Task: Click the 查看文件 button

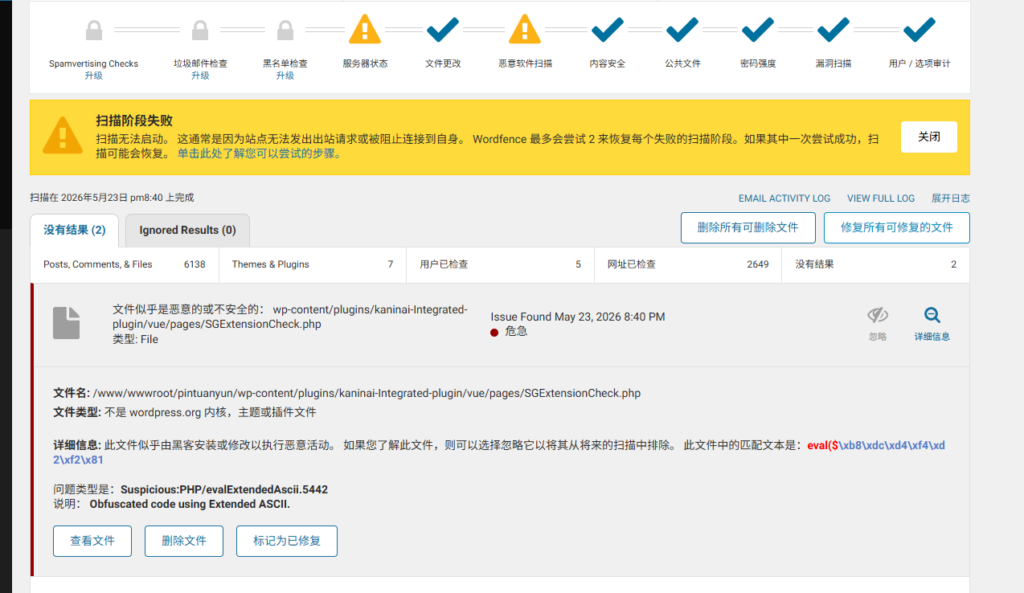Action: (x=92, y=541)
